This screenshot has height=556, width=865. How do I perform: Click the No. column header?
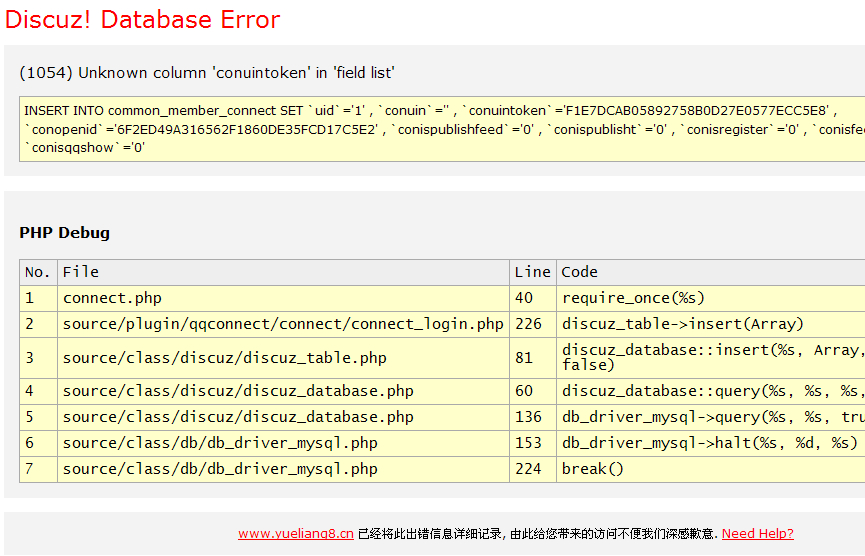(38, 272)
